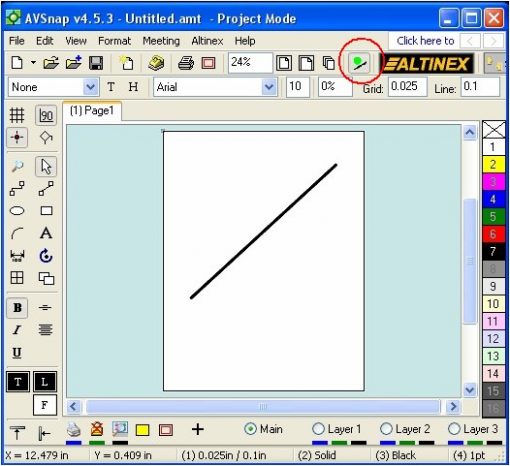Screen dimensions: 510x466
Task: Click the Line width field 0.1
Action: tap(480, 87)
